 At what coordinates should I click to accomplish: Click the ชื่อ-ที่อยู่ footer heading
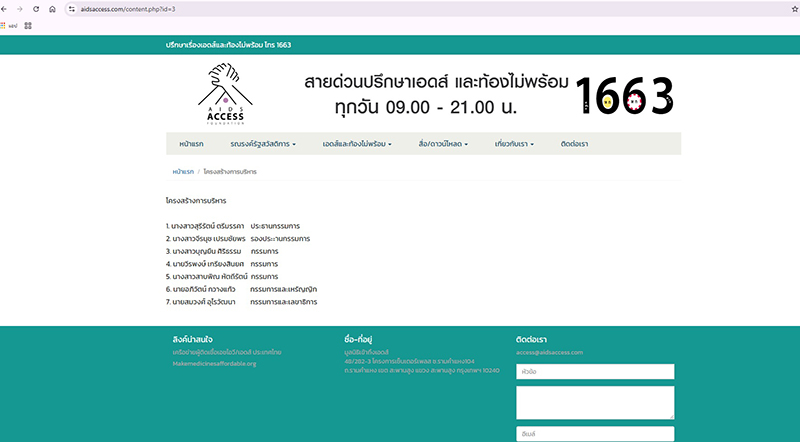[x=358, y=339]
